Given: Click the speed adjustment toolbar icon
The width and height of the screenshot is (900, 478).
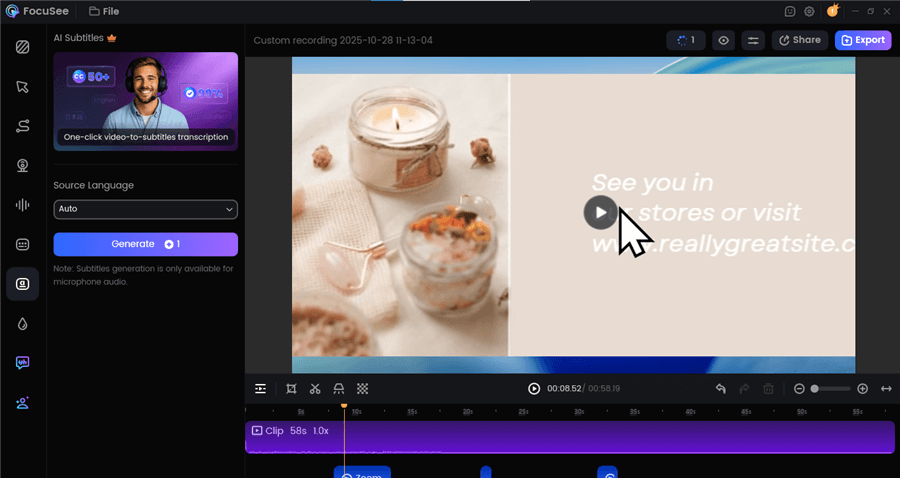Looking at the screenshot, I should pyautogui.click(x=339, y=388).
